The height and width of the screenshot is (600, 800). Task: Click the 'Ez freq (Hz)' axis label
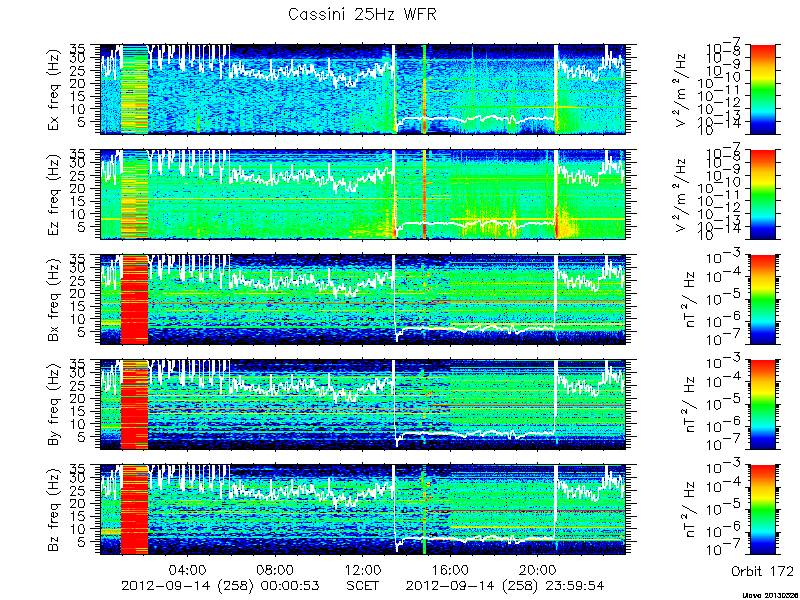point(55,195)
